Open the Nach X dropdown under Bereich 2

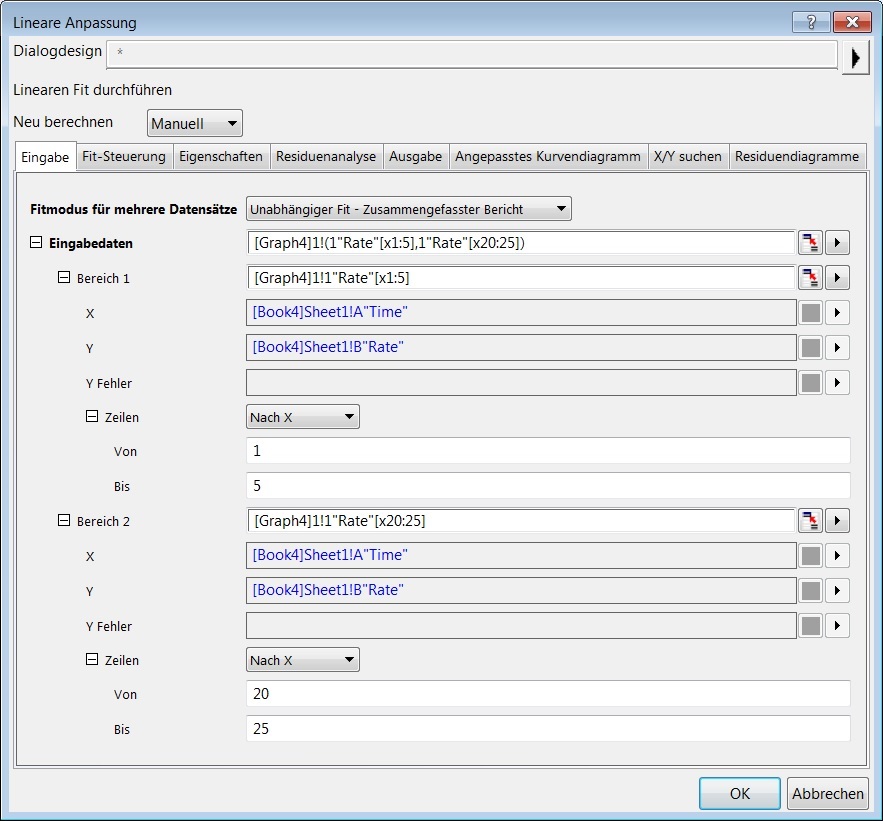tap(303, 661)
